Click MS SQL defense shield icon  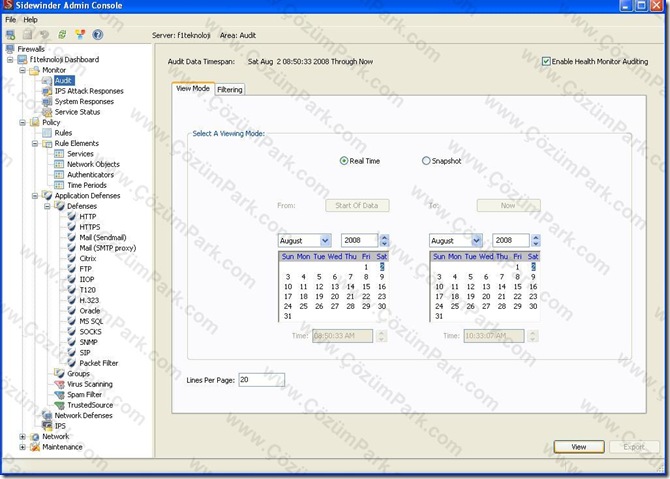(72, 321)
